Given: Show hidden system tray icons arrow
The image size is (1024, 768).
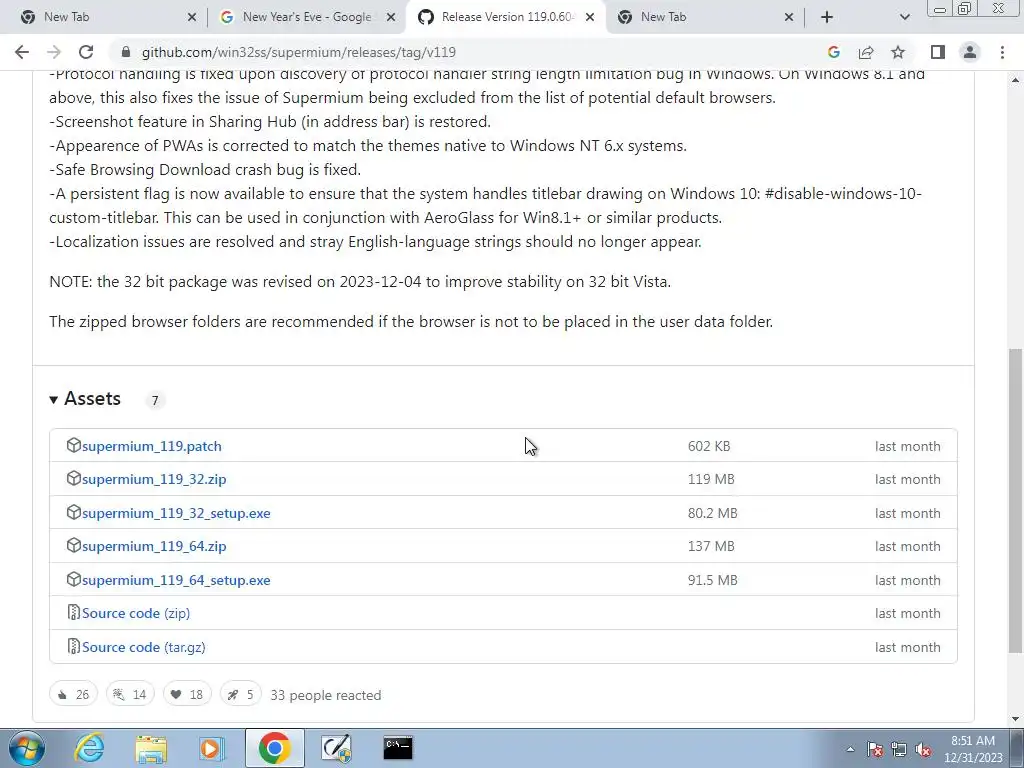Looking at the screenshot, I should pos(850,749).
